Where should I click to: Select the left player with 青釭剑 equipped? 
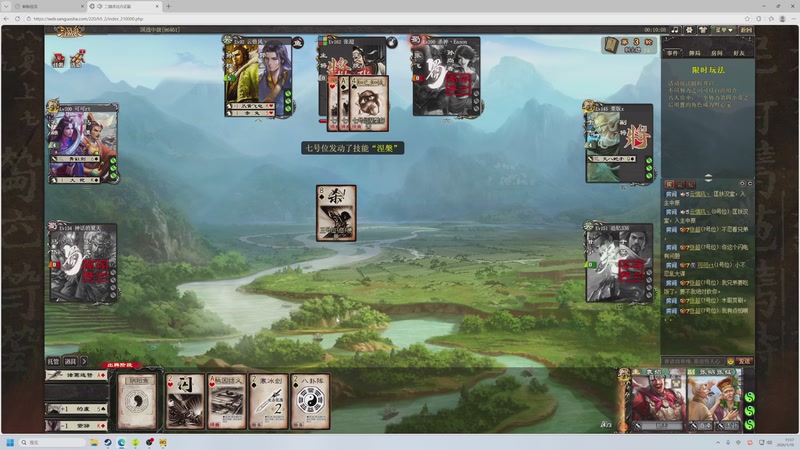(83, 144)
